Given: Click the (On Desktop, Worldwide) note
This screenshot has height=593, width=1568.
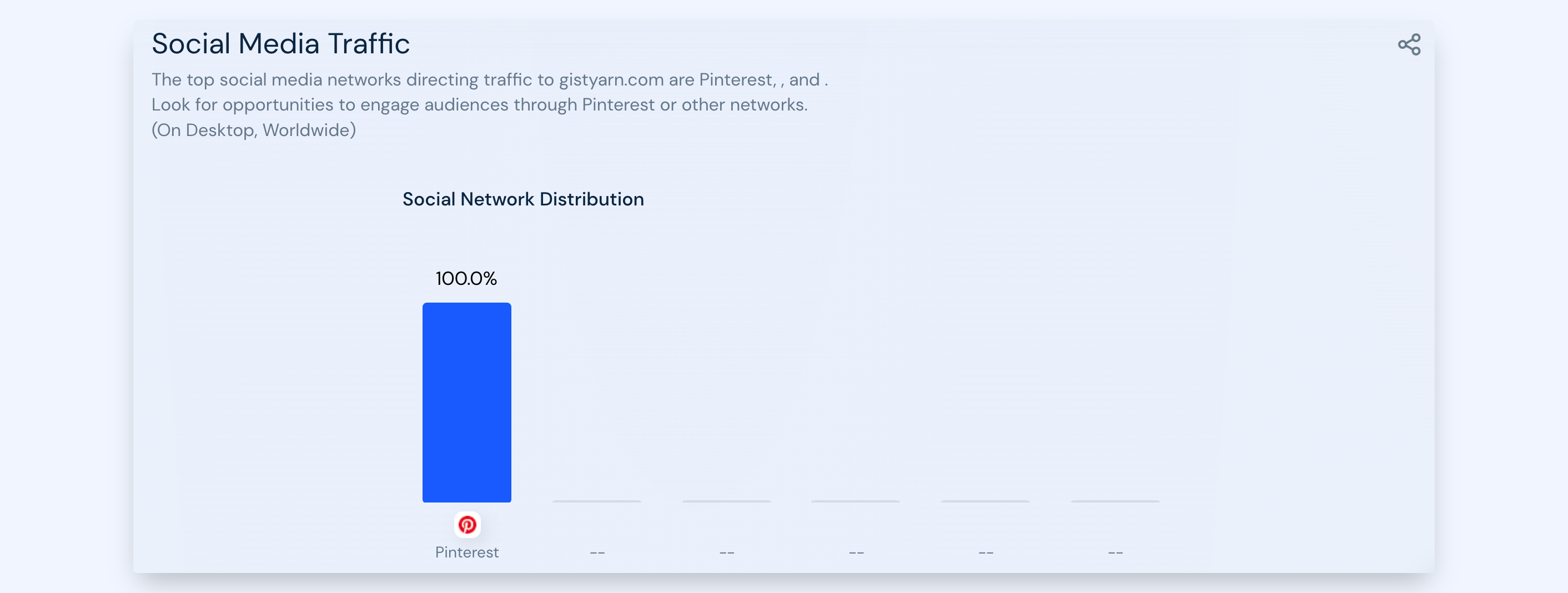Looking at the screenshot, I should (254, 130).
